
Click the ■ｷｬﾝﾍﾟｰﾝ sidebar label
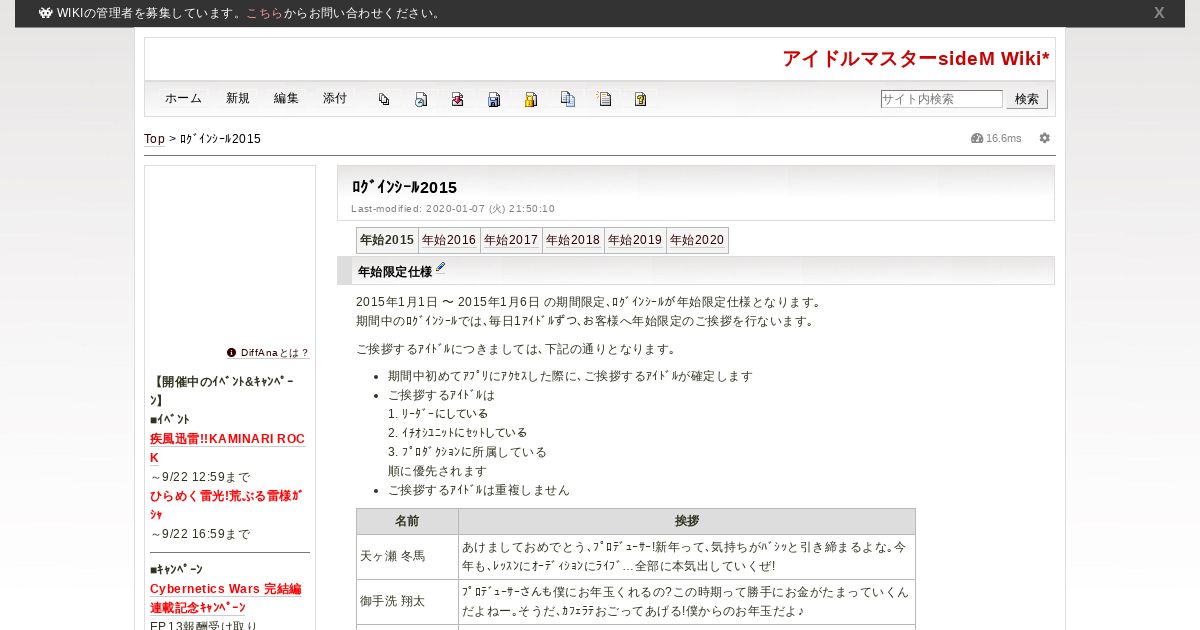tap(176, 570)
